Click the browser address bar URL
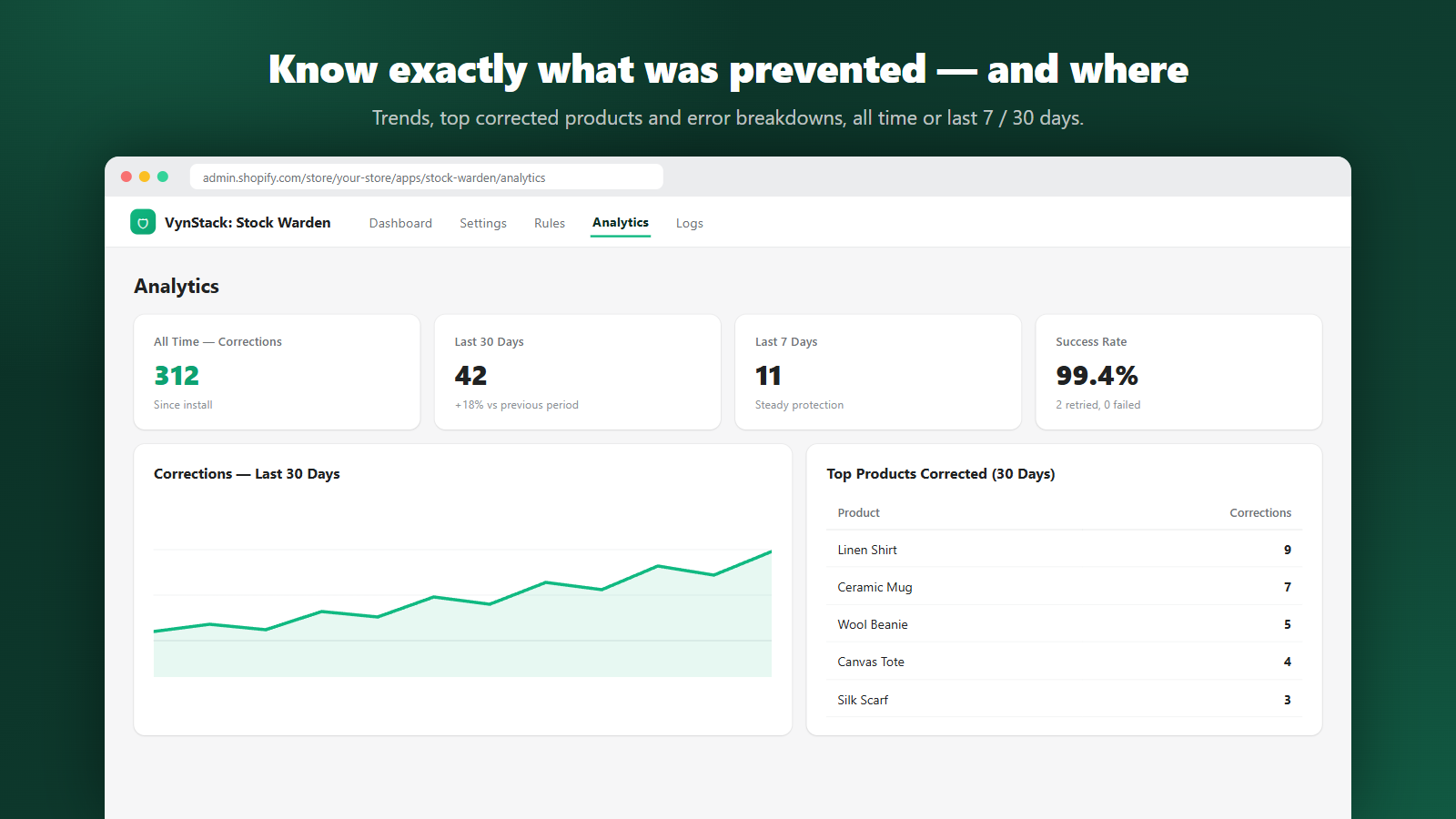 427,177
